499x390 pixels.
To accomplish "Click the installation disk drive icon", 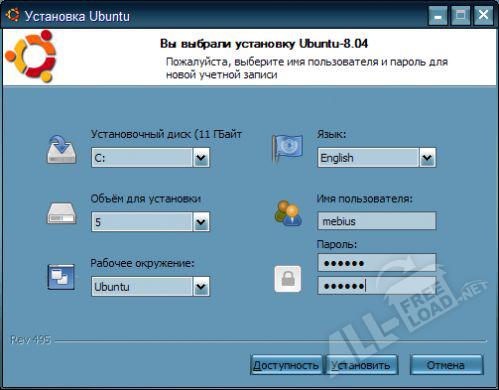I will 62,149.
